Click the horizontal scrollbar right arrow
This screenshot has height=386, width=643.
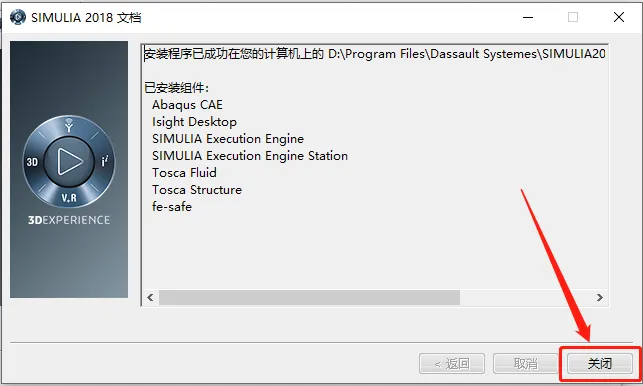(600, 297)
